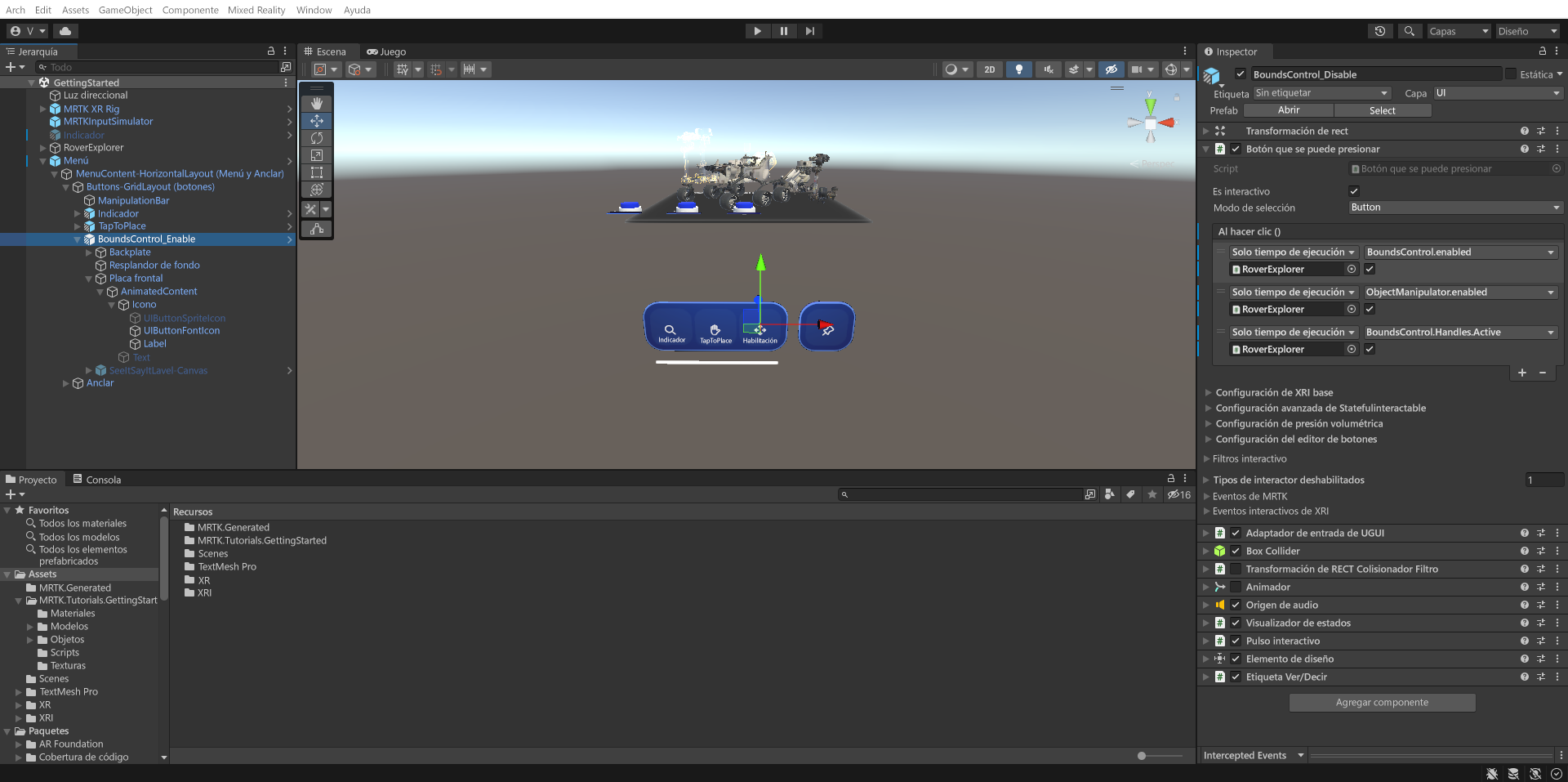Click the Select button next to Prefab
1568x782 pixels.
(1383, 110)
